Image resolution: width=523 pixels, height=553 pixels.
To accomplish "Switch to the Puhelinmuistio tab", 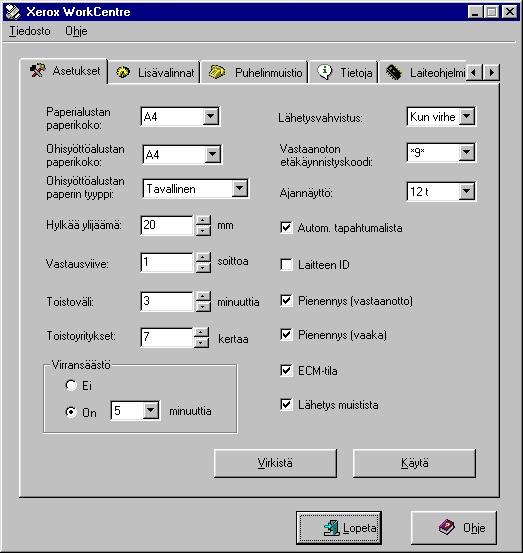I will click(255, 72).
